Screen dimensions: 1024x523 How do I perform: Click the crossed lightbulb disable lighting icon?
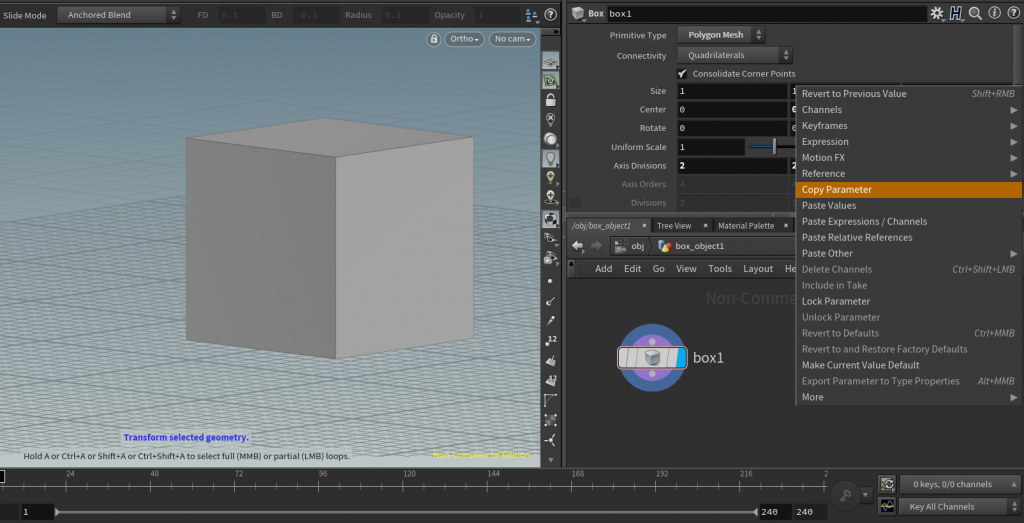point(551,119)
